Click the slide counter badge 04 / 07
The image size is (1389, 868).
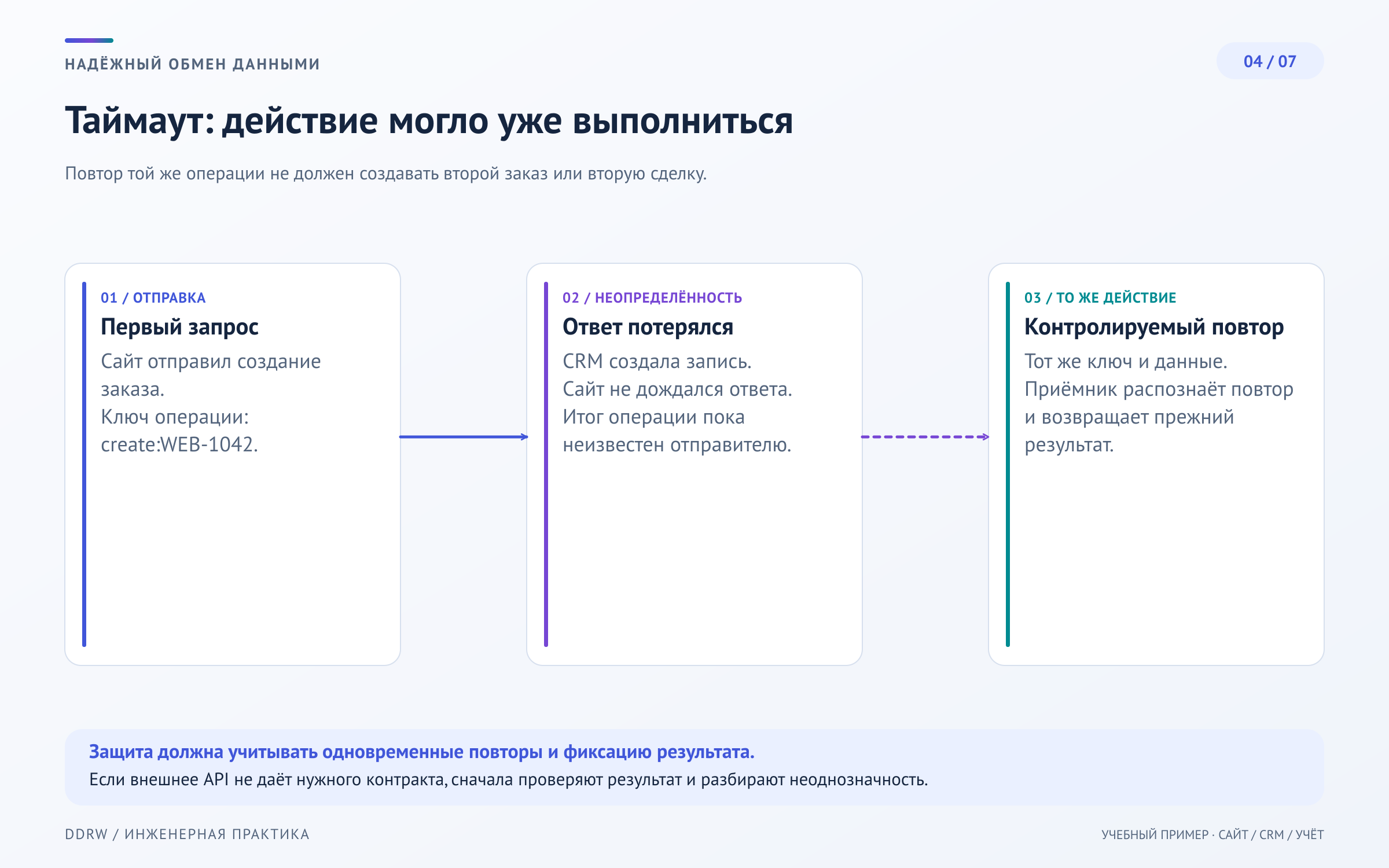[x=1270, y=61]
